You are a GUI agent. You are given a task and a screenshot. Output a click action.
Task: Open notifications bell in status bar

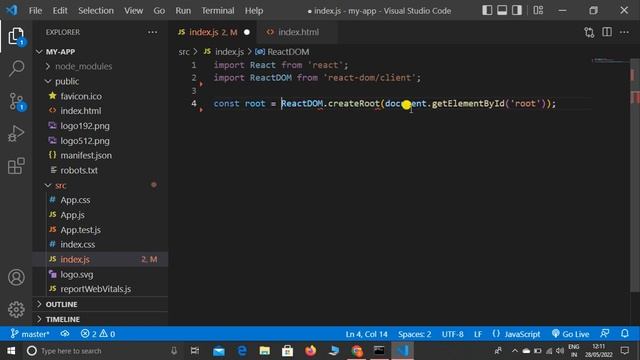[624, 334]
